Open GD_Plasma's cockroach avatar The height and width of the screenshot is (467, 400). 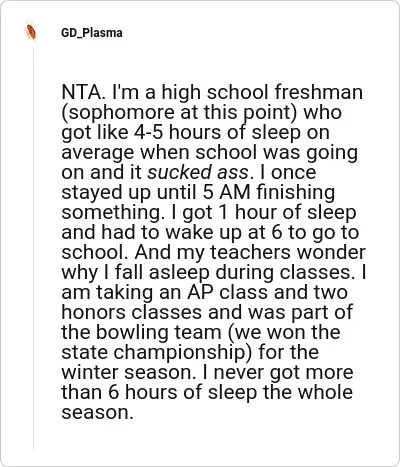coord(30,32)
